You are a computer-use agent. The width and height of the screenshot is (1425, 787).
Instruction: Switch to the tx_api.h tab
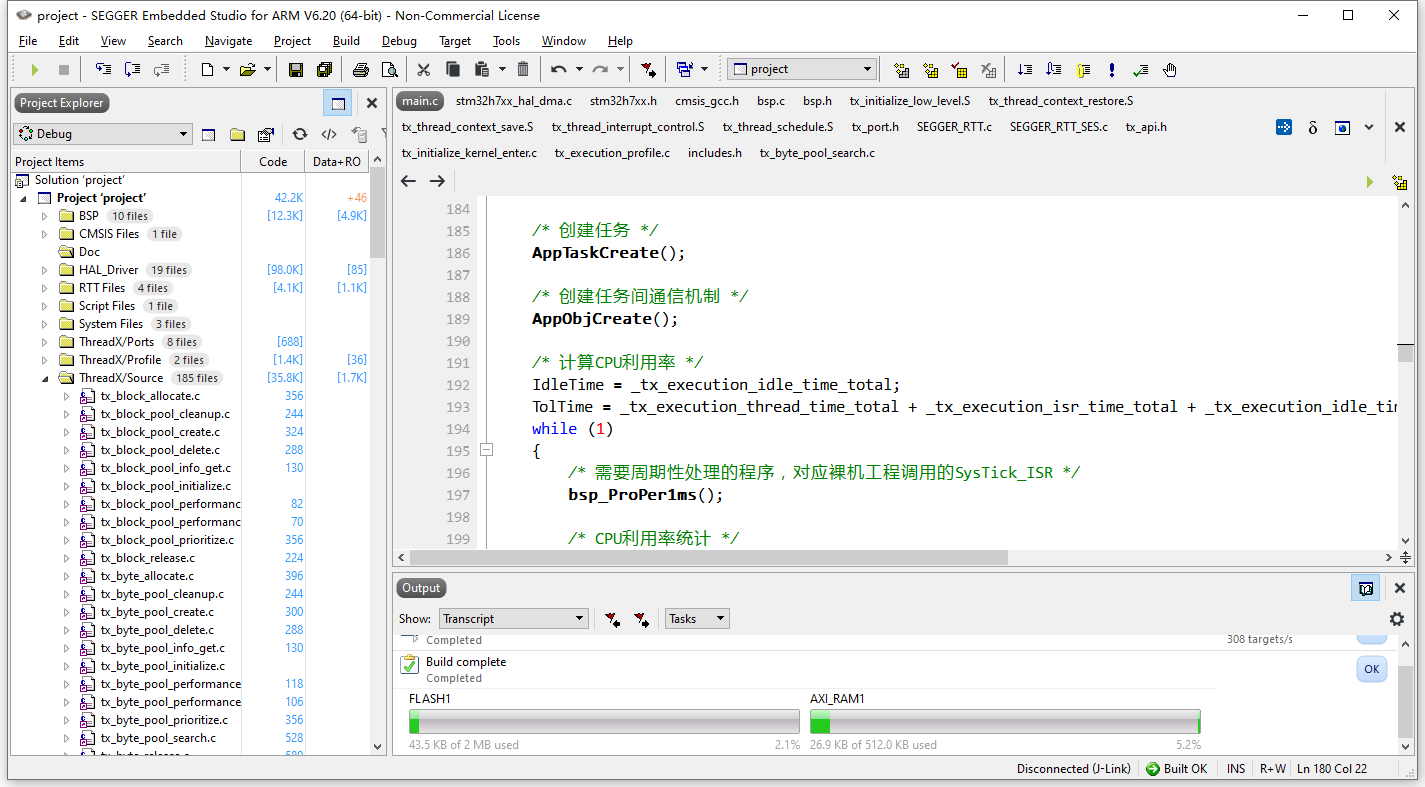[x=1146, y=127]
